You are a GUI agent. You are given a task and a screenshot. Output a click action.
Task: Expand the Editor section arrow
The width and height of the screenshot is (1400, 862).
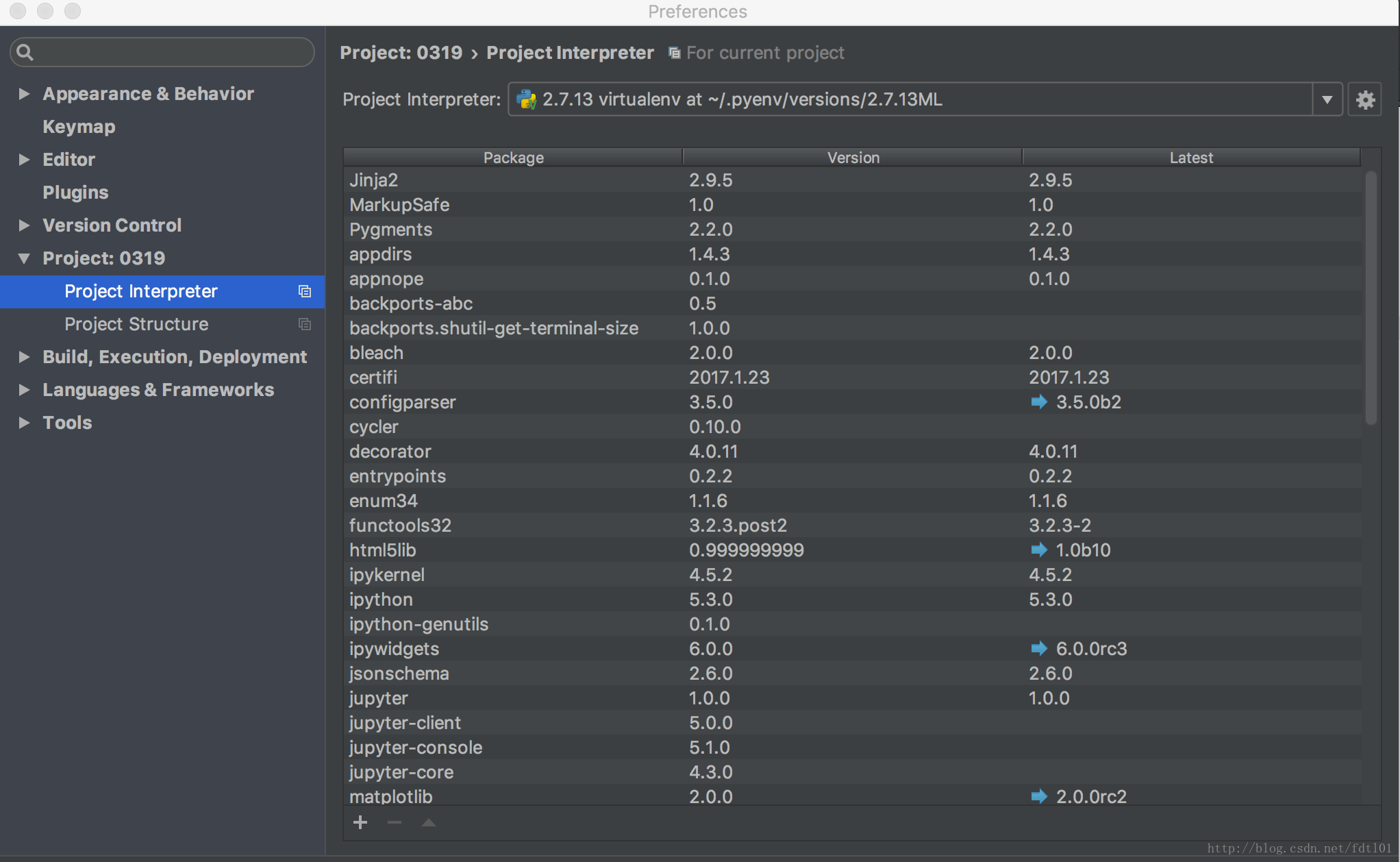(24, 160)
